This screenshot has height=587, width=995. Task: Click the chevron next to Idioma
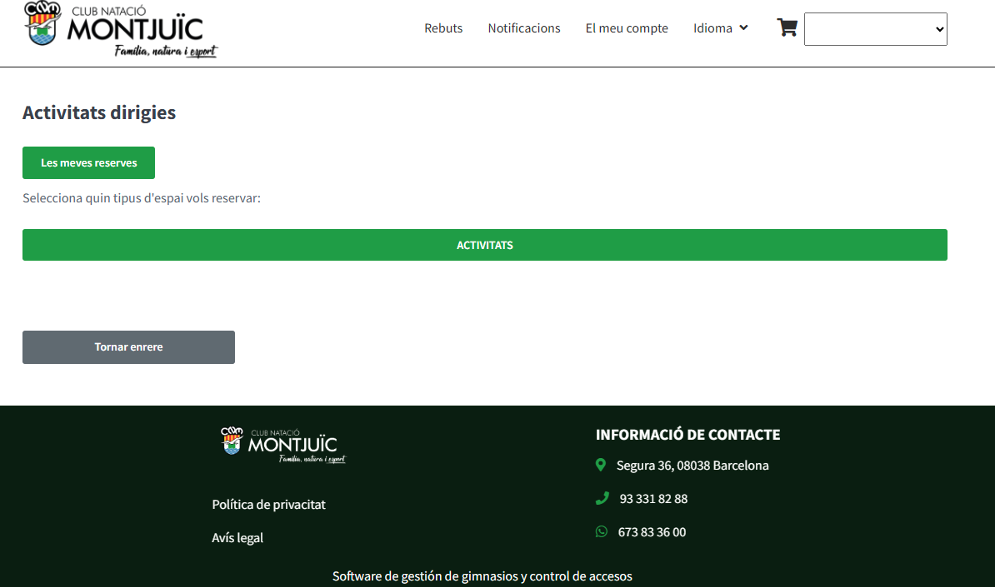point(744,28)
